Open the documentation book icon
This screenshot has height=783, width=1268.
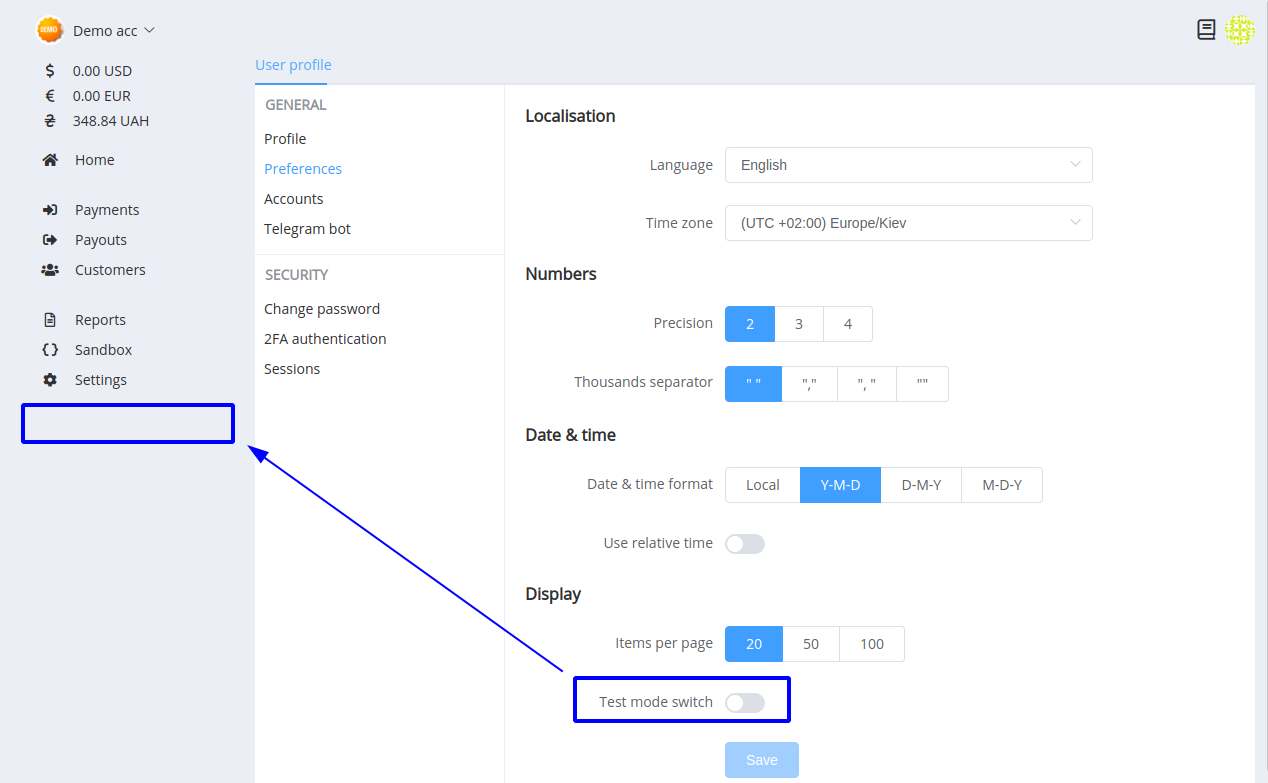[x=1206, y=30]
